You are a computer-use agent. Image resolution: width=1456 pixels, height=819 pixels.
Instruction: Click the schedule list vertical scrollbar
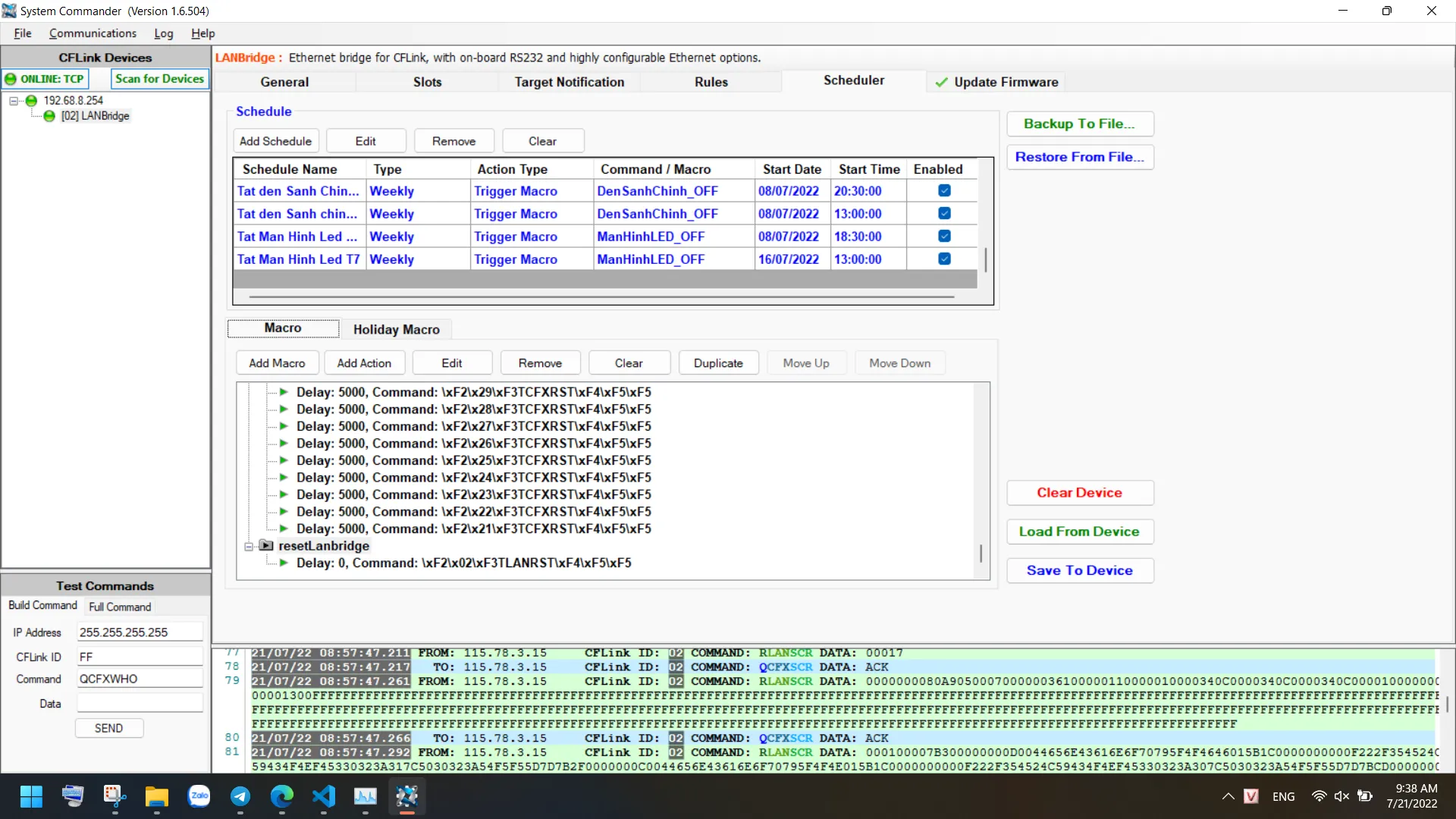[x=985, y=259]
